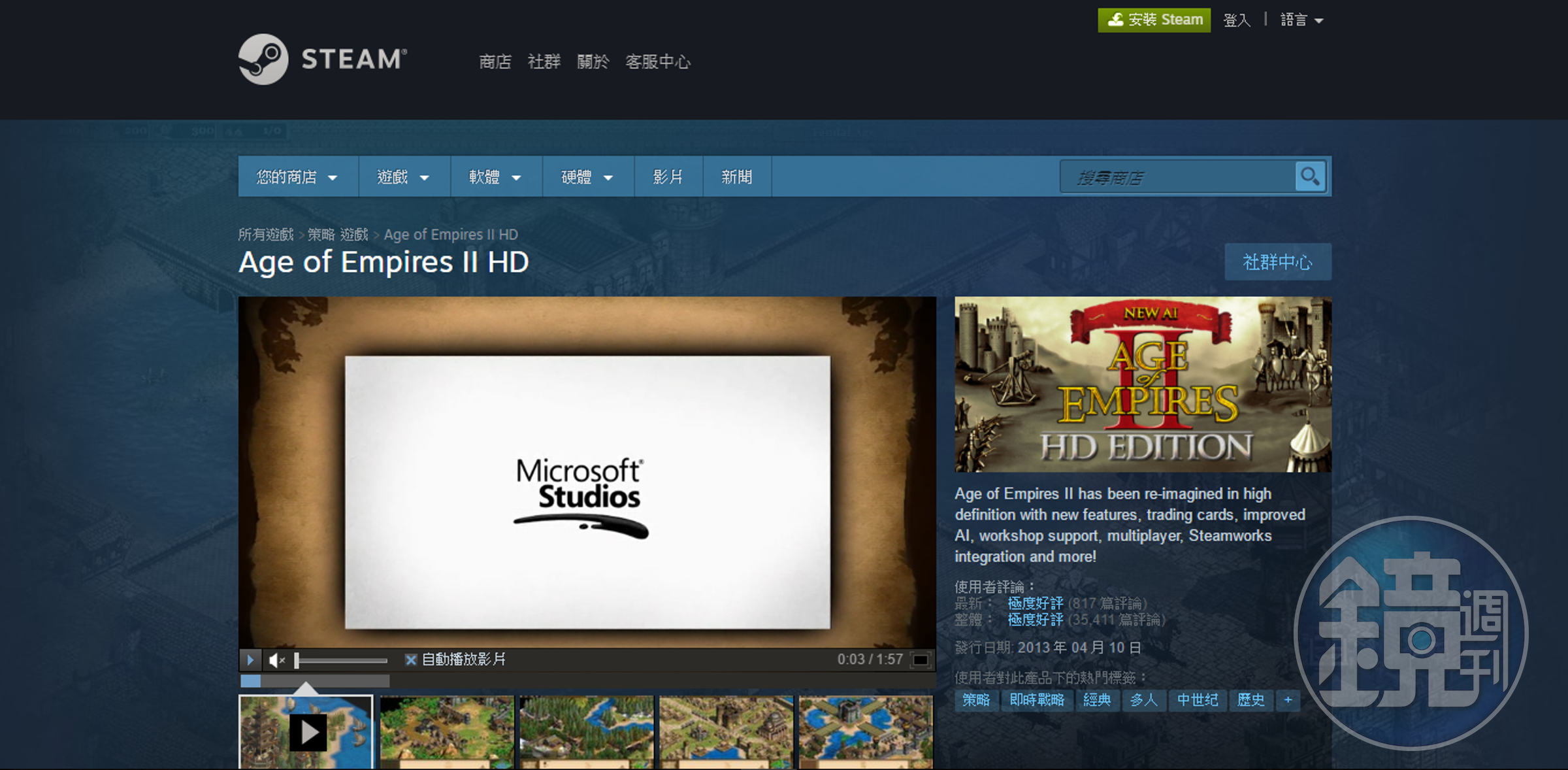Click the 即時戰略 tag
Viewport: 1568px width, 770px height.
[1037, 700]
